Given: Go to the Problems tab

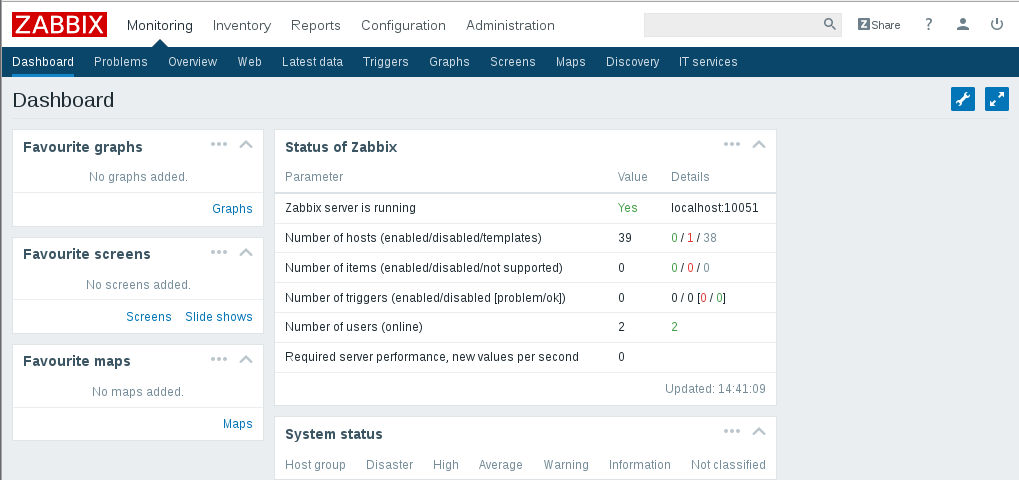Looking at the screenshot, I should click(x=121, y=62).
